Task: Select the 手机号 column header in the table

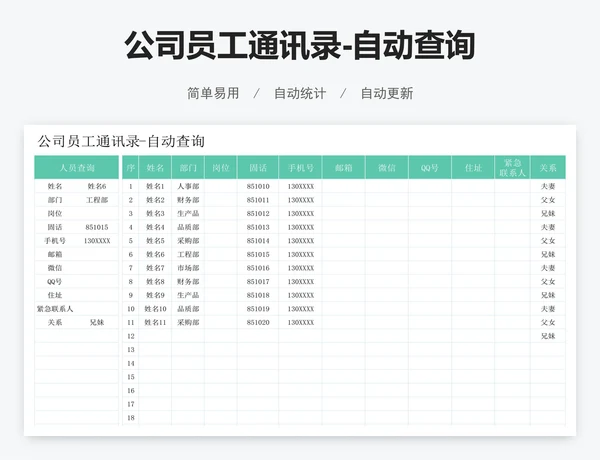Action: [x=300, y=168]
